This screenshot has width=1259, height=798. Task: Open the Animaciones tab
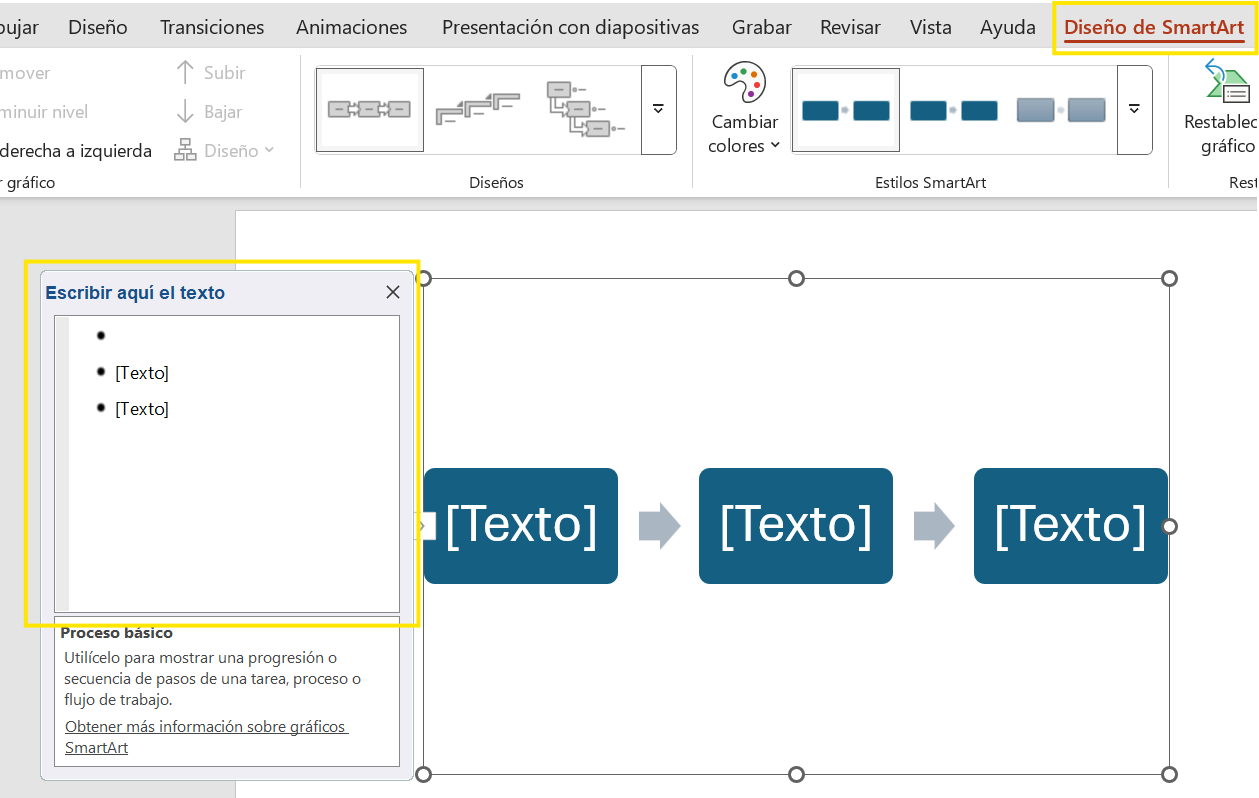pyautogui.click(x=352, y=27)
